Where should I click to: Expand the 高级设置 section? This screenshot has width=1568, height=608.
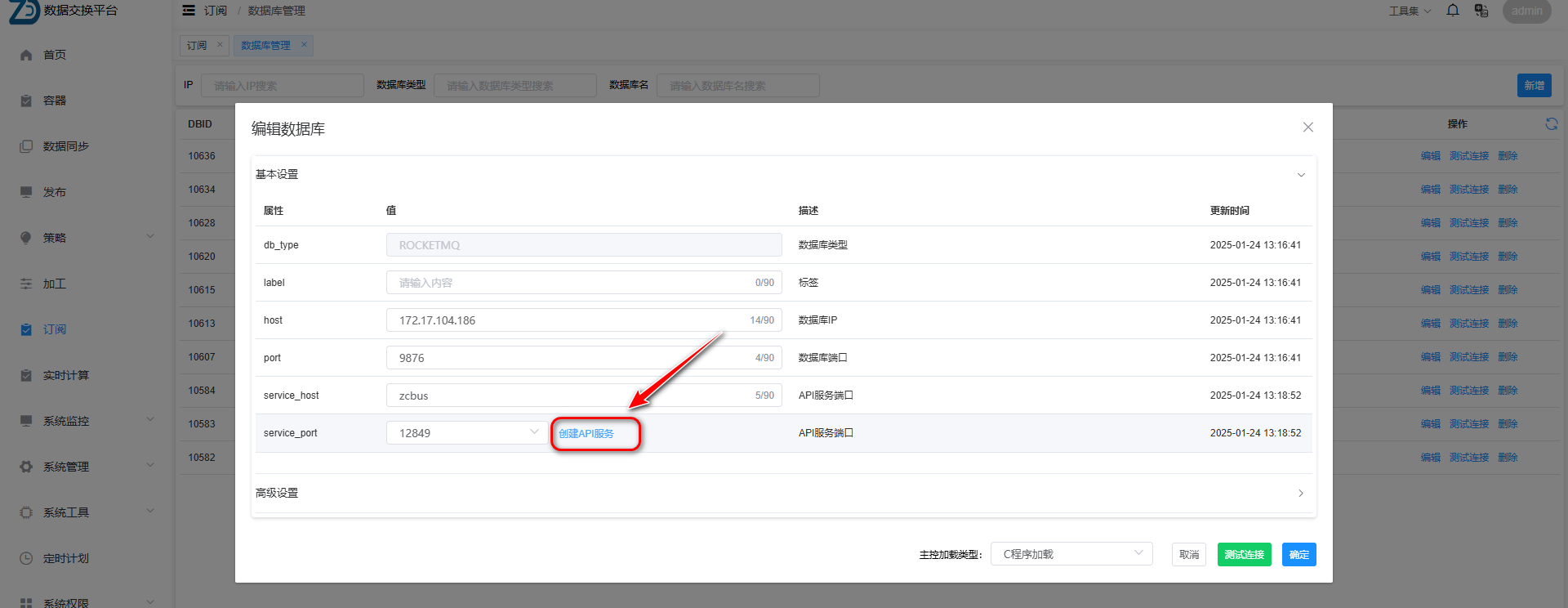(x=783, y=493)
